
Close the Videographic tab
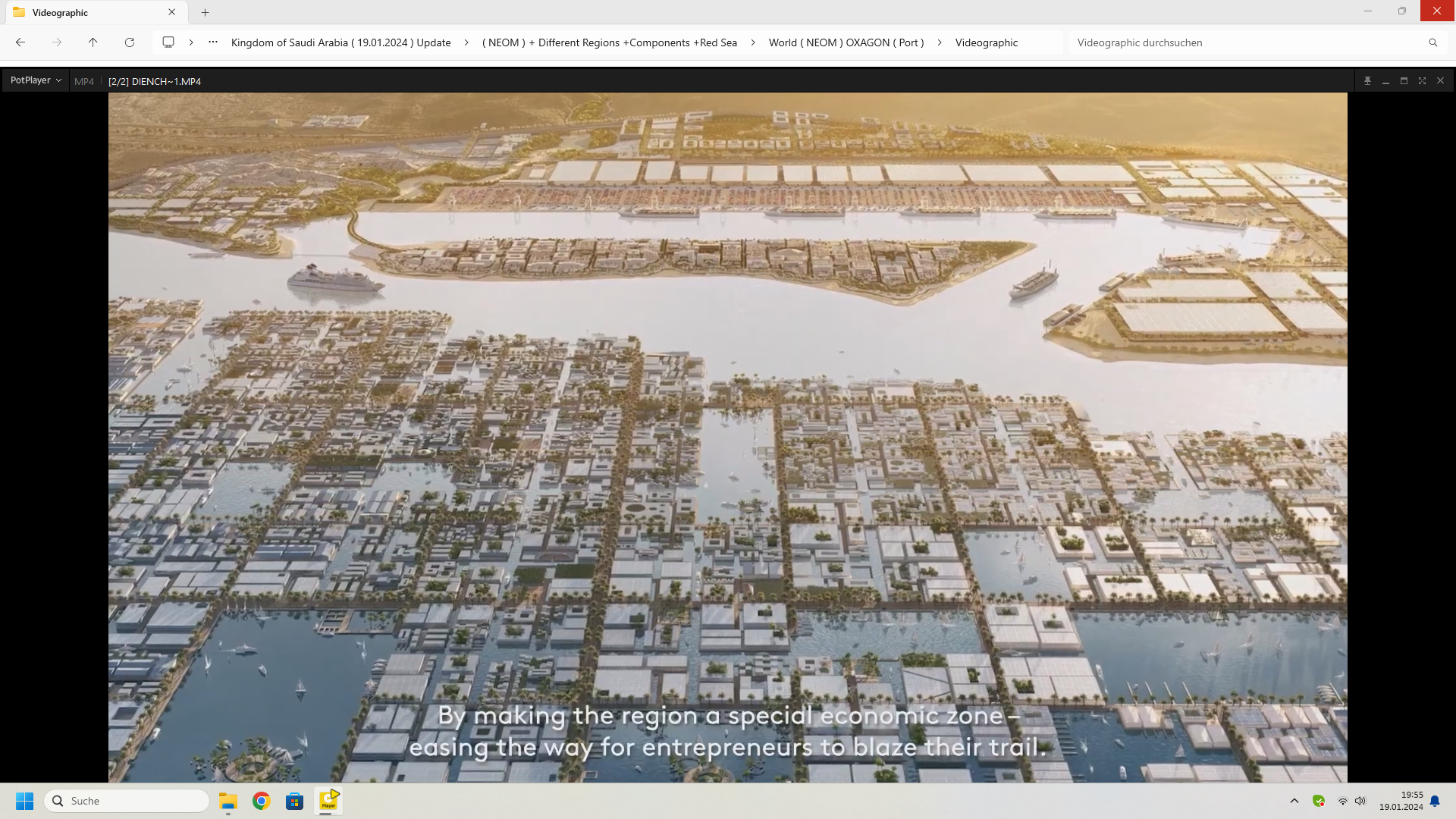[x=172, y=12]
